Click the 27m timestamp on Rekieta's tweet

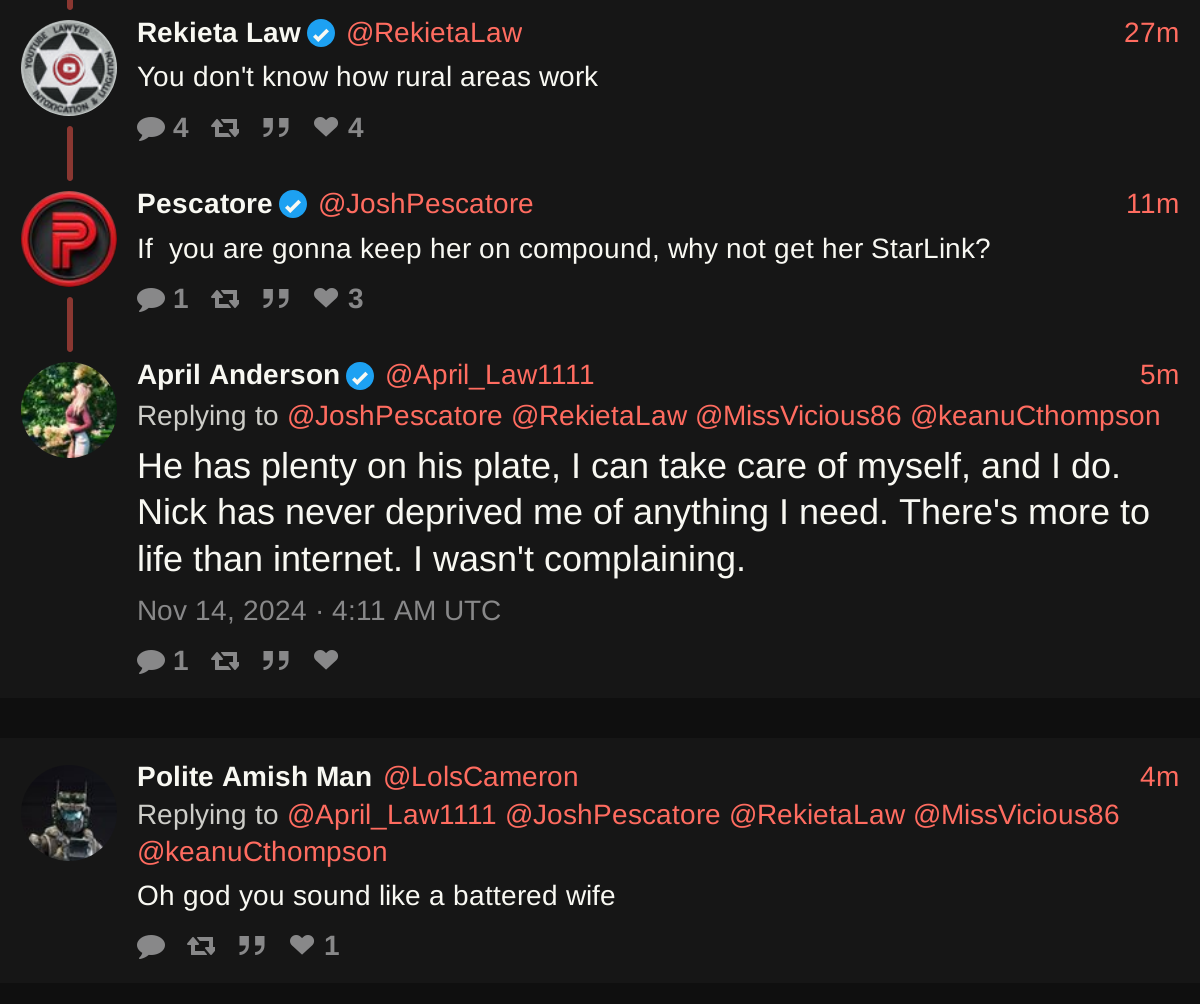click(x=1151, y=33)
